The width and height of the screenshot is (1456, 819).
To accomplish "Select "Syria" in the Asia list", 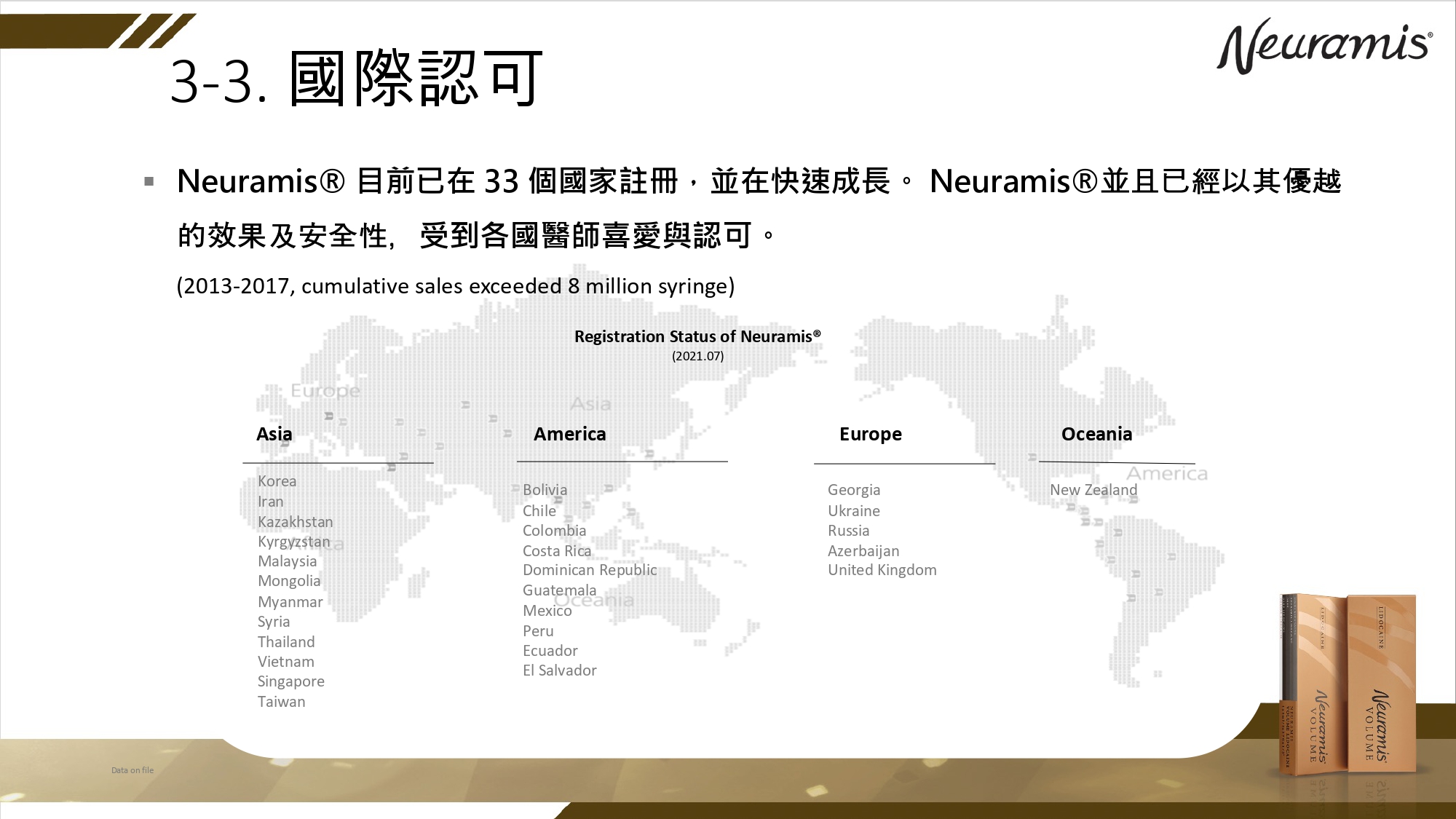I will point(274,622).
